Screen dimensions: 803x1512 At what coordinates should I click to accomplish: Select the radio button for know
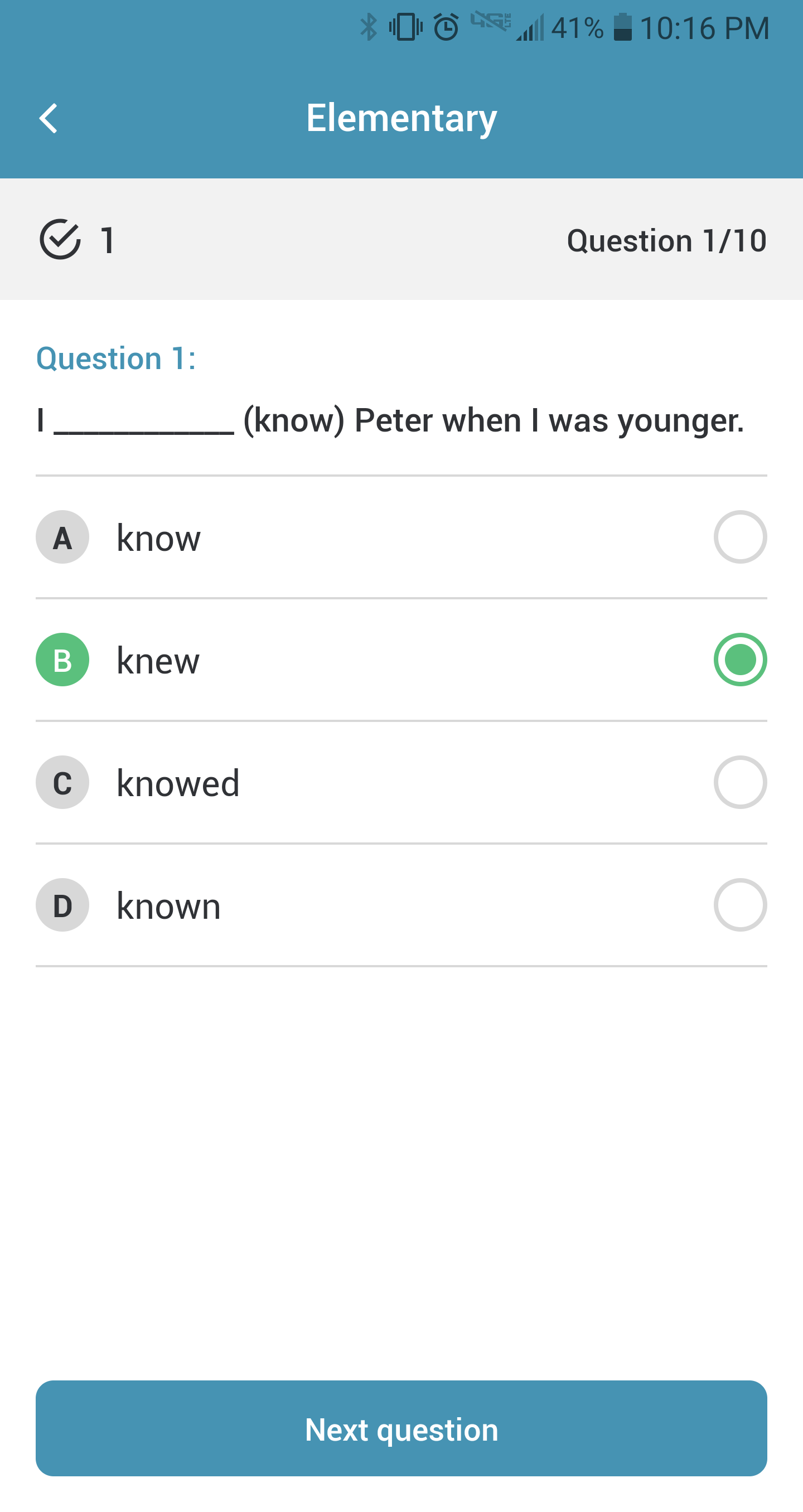click(740, 537)
